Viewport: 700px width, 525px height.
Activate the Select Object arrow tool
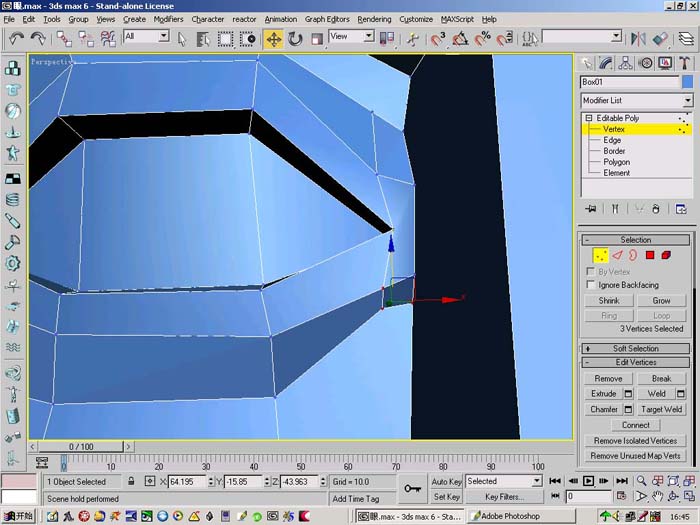click(x=181, y=39)
